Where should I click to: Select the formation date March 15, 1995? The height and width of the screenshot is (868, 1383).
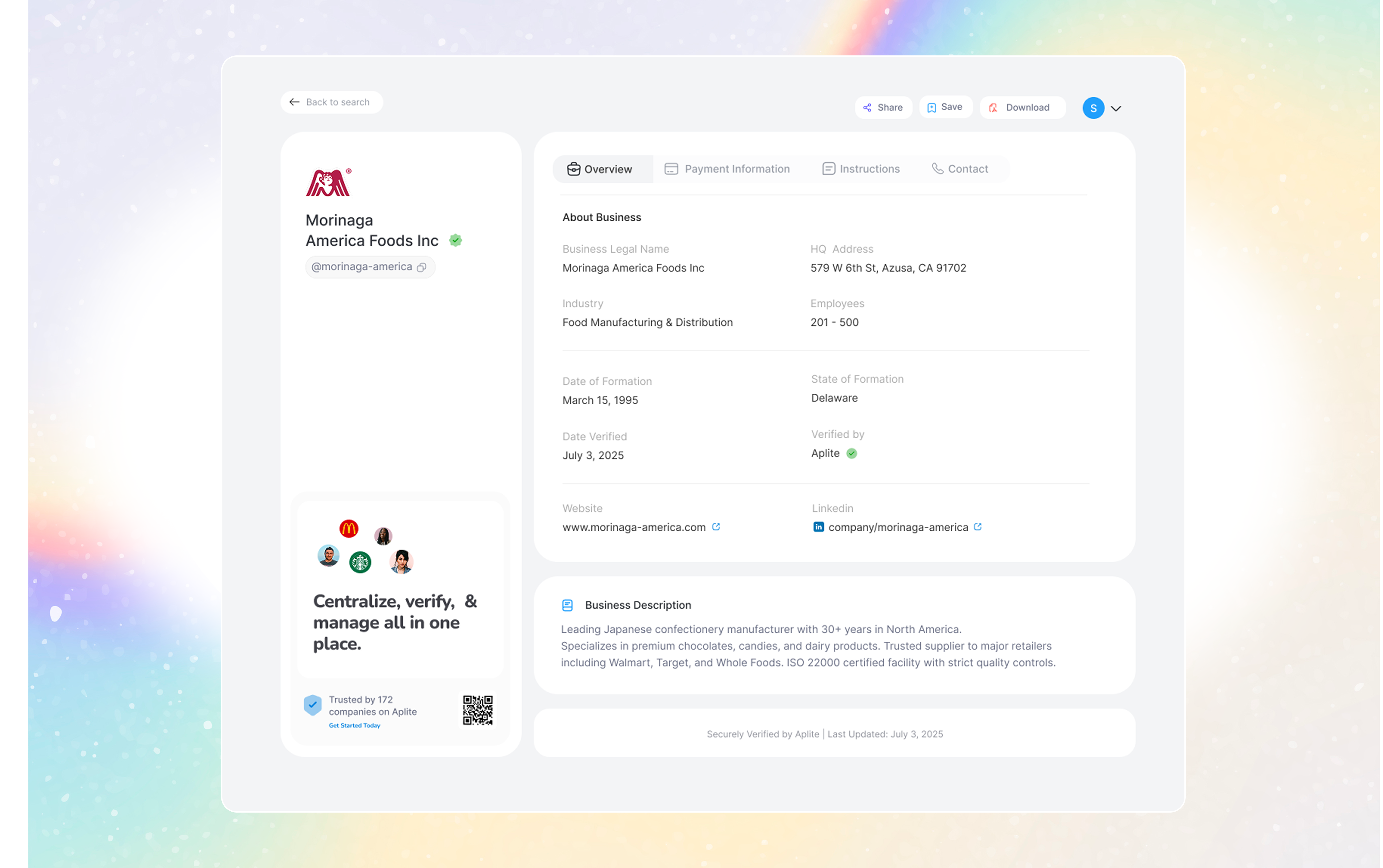pos(600,401)
